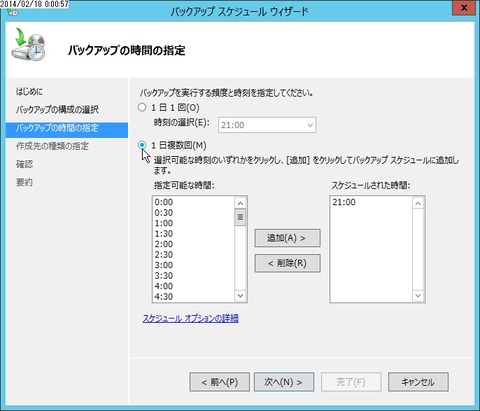Click < 削除(R) button
Image resolution: width=480 pixels, height=411 pixels.
(x=287, y=263)
